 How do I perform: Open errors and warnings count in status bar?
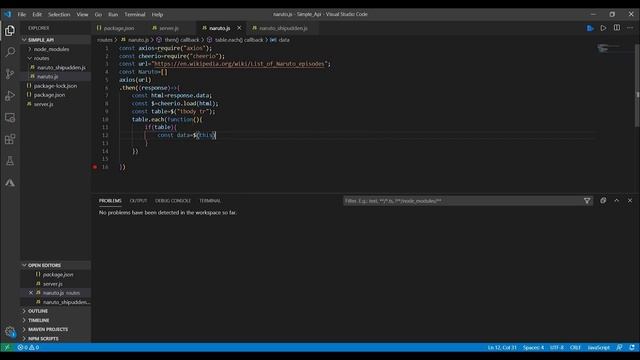pyautogui.click(x=28, y=347)
